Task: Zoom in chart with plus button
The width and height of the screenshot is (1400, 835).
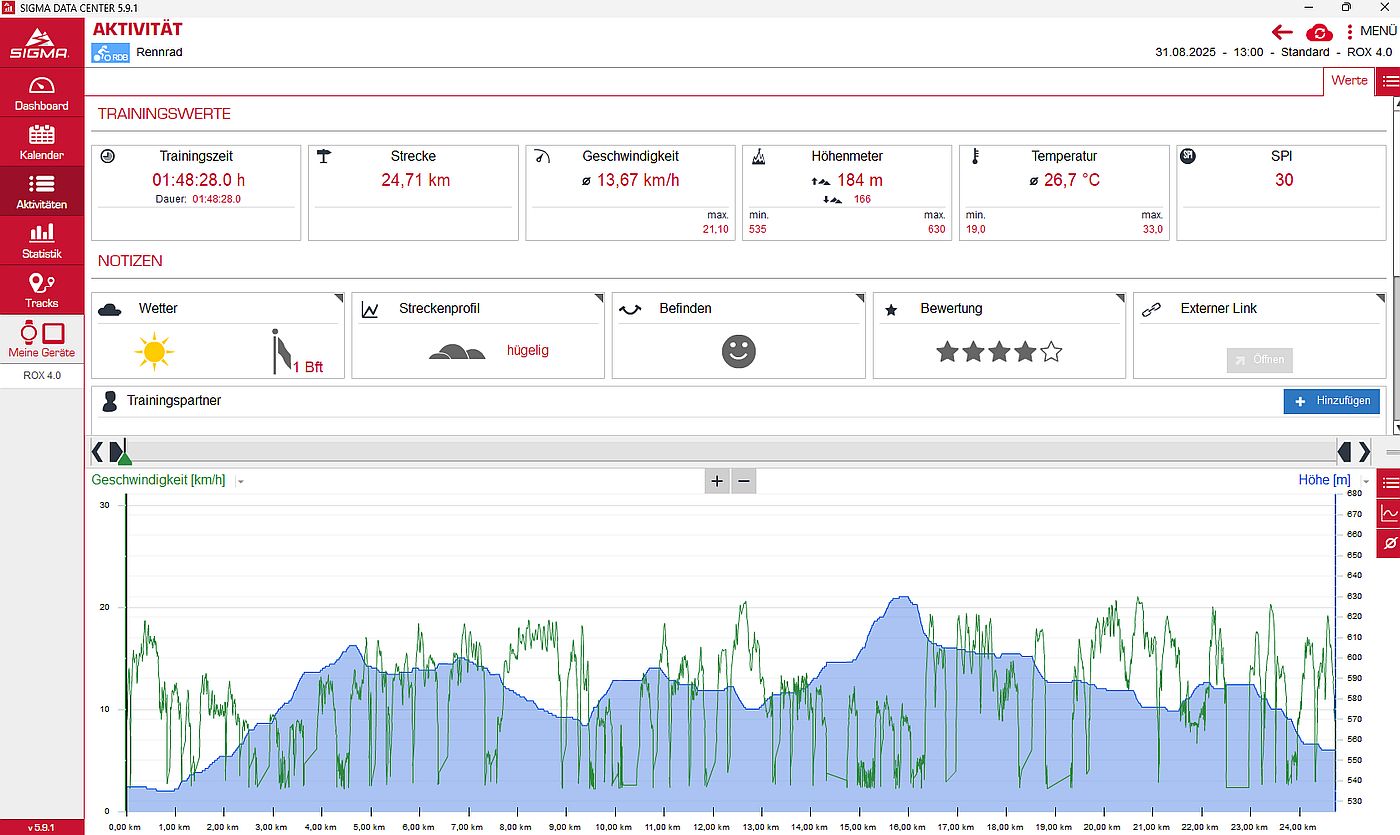Action: click(717, 481)
